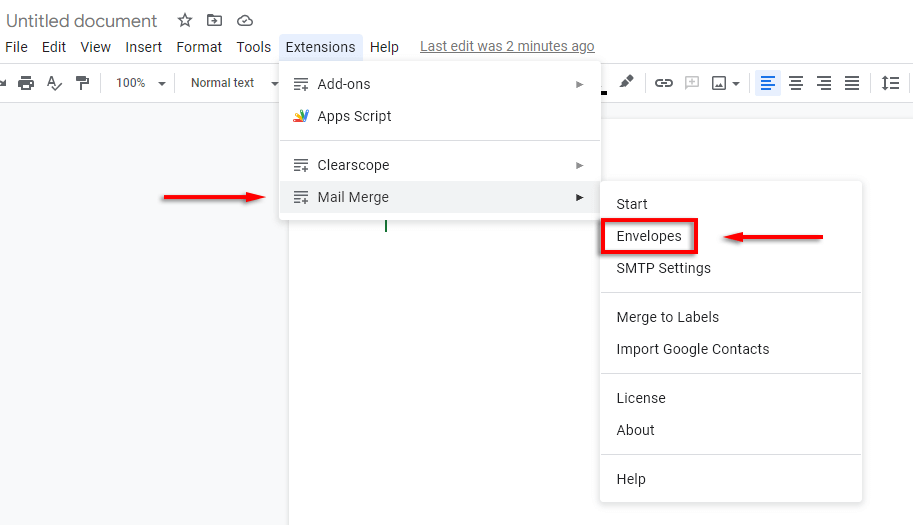Click the move to folder icon

point(214,21)
